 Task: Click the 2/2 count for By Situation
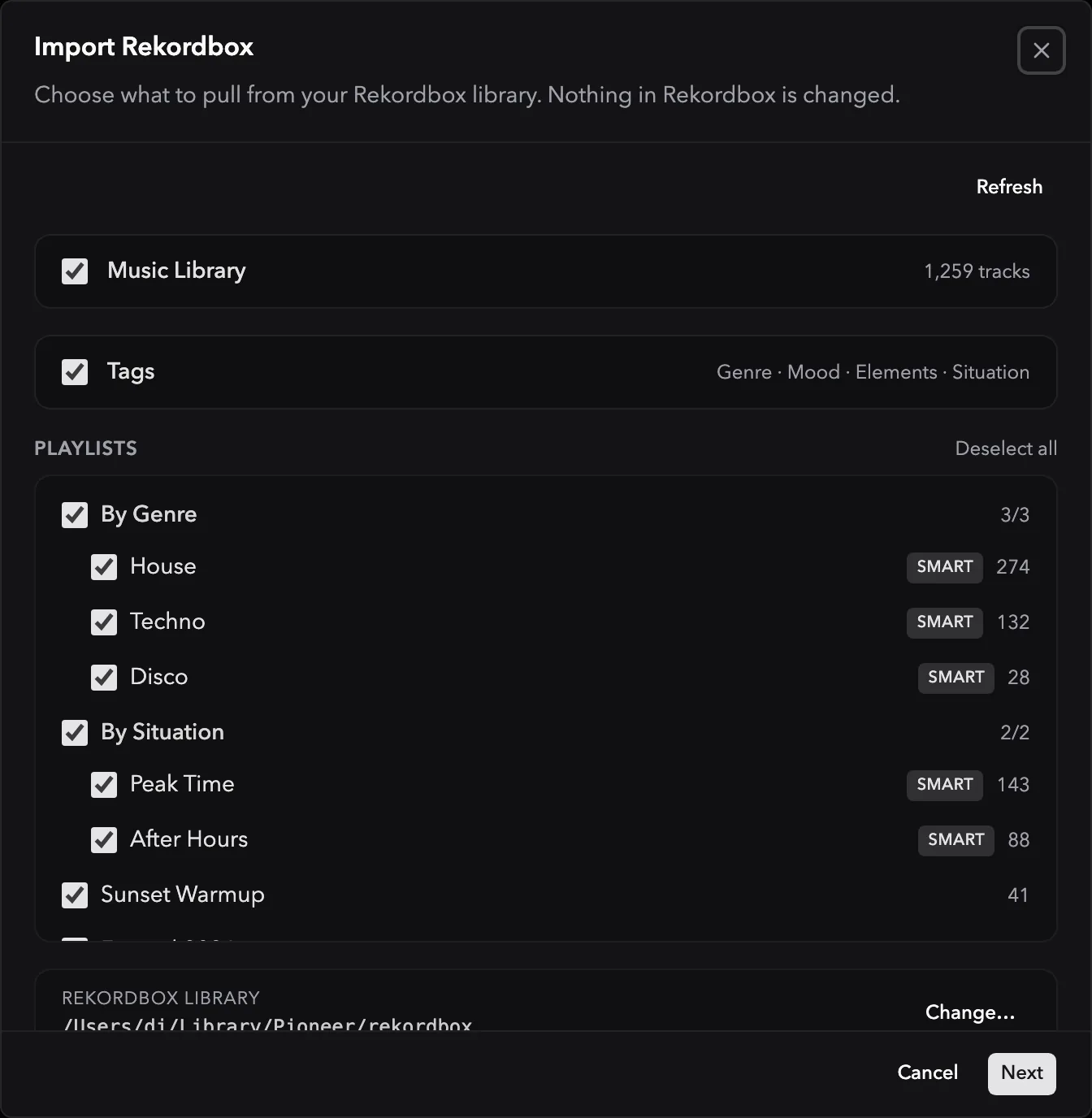1015,733
